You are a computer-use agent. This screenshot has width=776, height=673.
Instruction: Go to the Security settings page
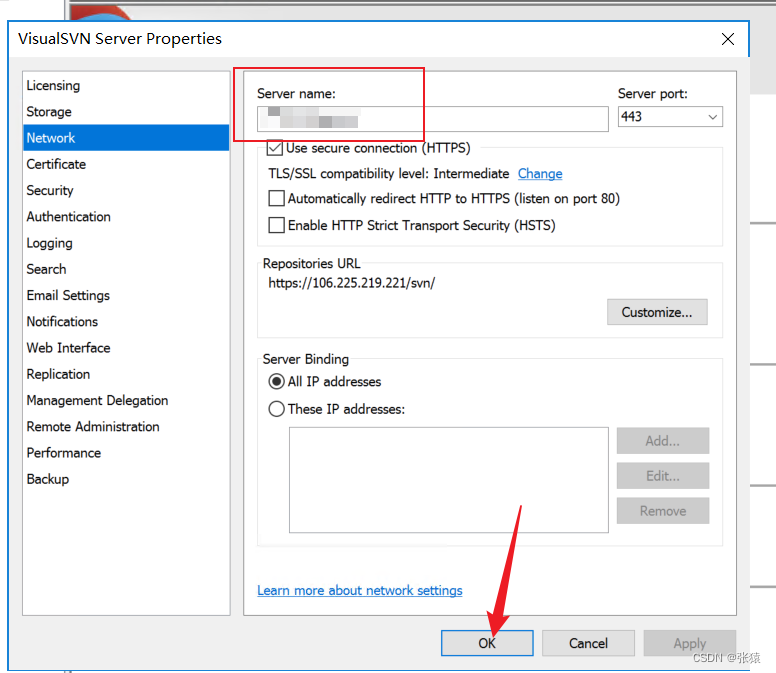coord(126,191)
